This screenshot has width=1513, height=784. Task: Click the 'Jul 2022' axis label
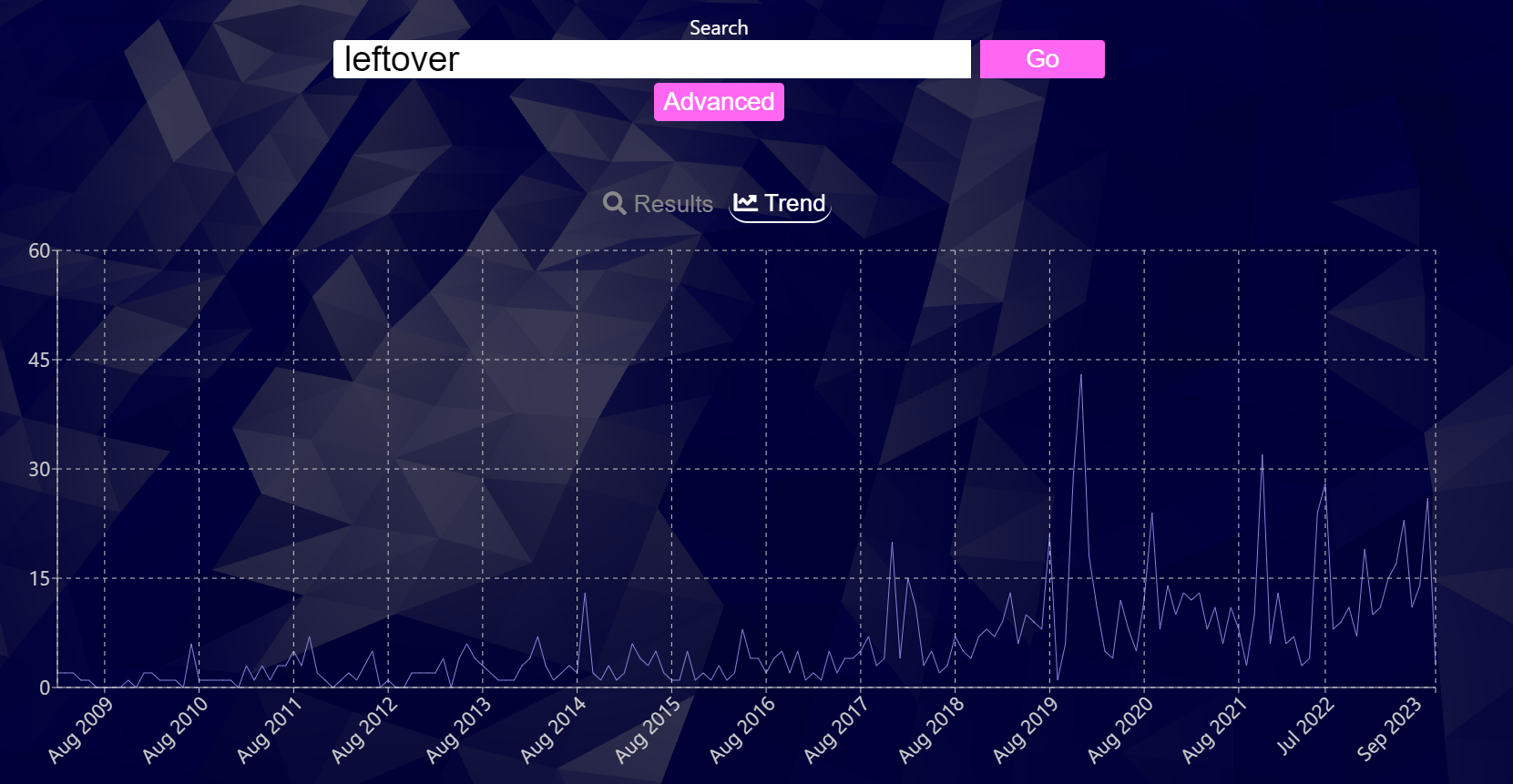(x=1305, y=727)
